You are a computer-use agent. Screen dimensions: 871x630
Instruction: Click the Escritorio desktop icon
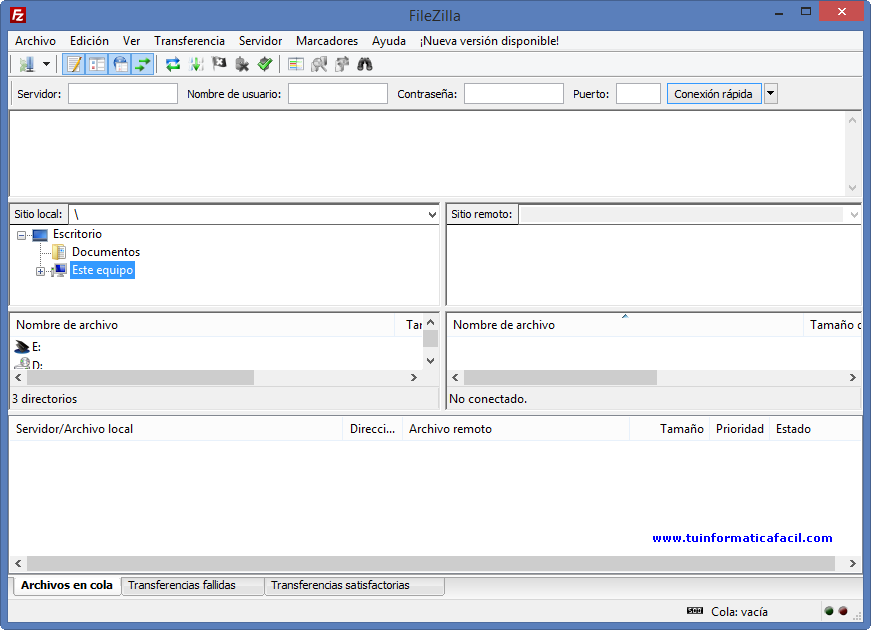pos(39,235)
